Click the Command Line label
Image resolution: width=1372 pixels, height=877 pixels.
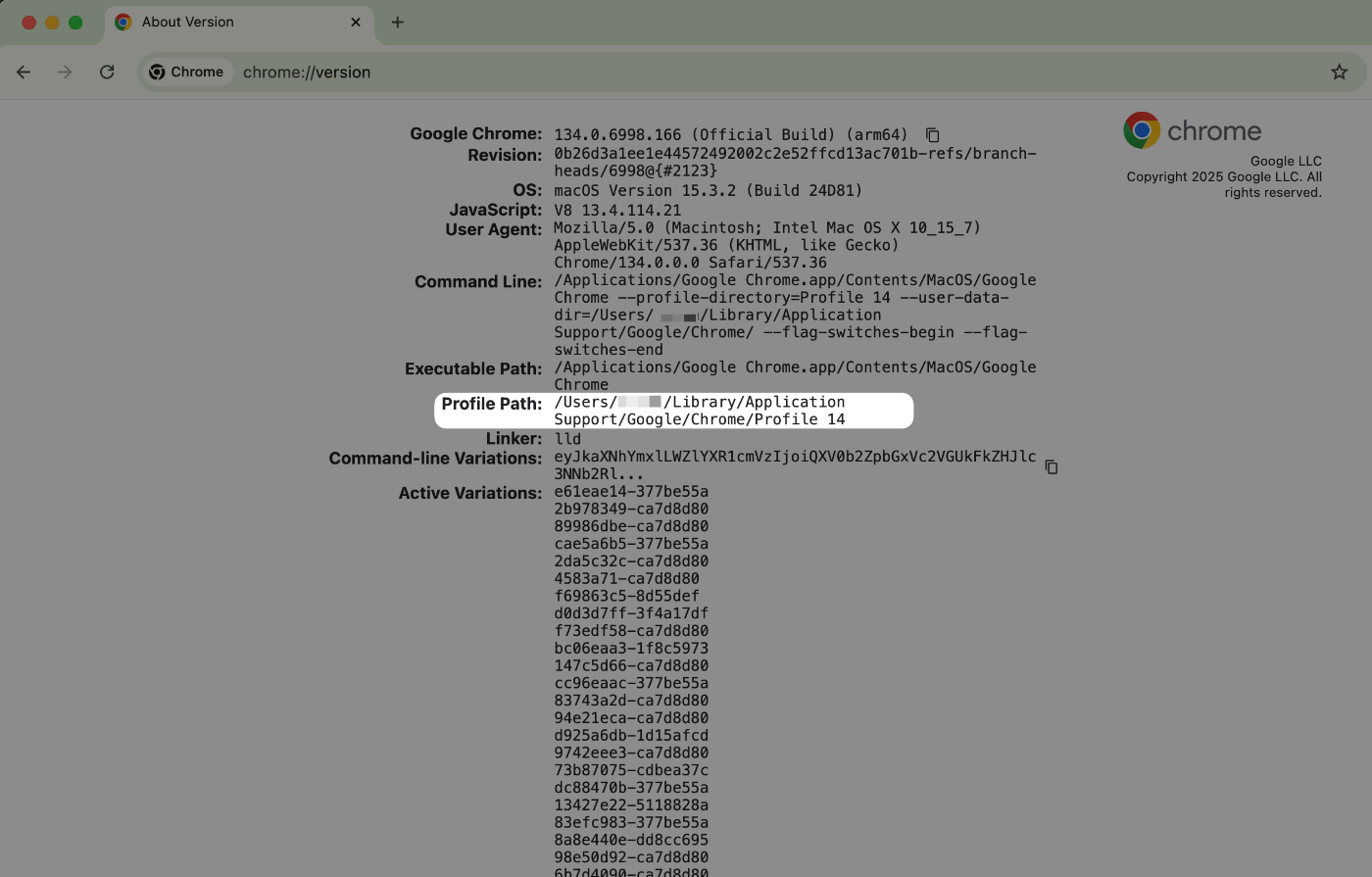pyautogui.click(x=478, y=281)
